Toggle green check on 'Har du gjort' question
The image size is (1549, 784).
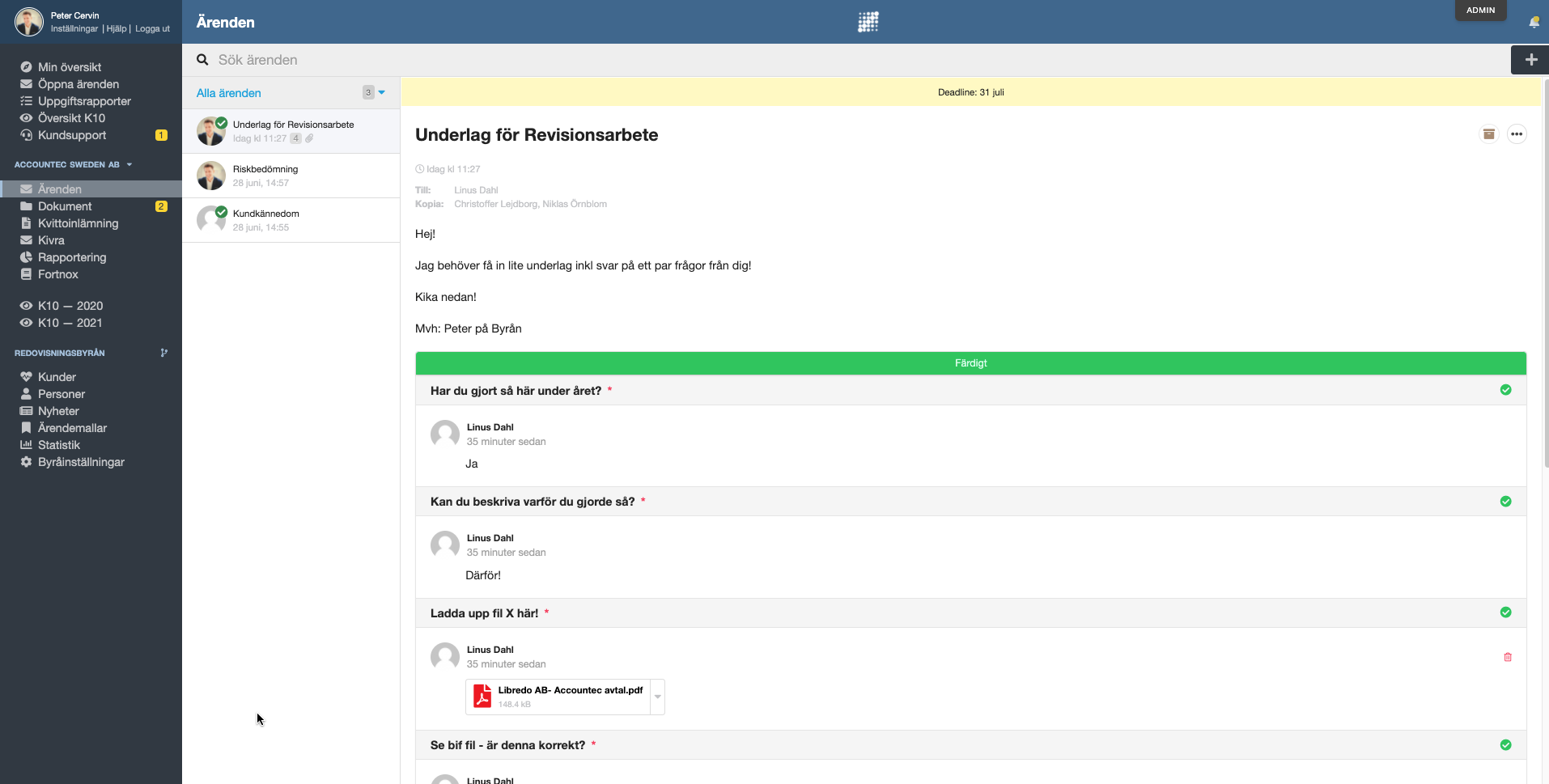[x=1505, y=390]
